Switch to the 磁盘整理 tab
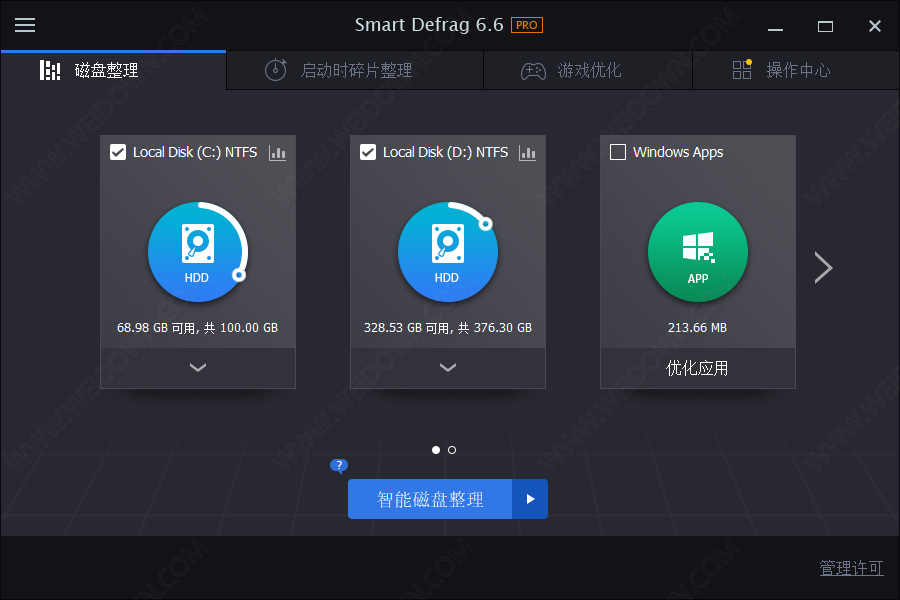The image size is (900, 600). 114,70
